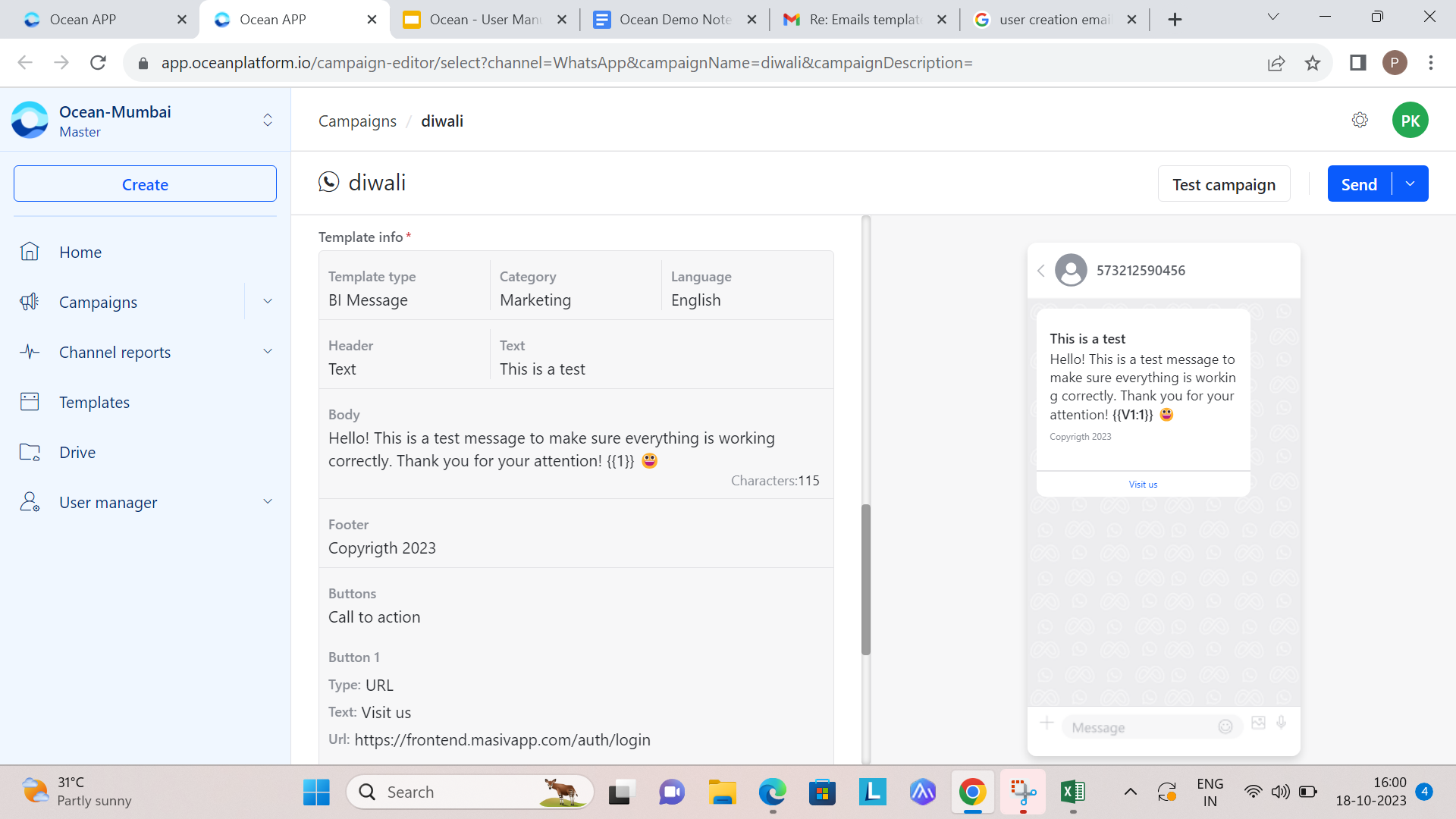
Task: Switch to Re: Emails template Gmail tab
Action: point(865,20)
